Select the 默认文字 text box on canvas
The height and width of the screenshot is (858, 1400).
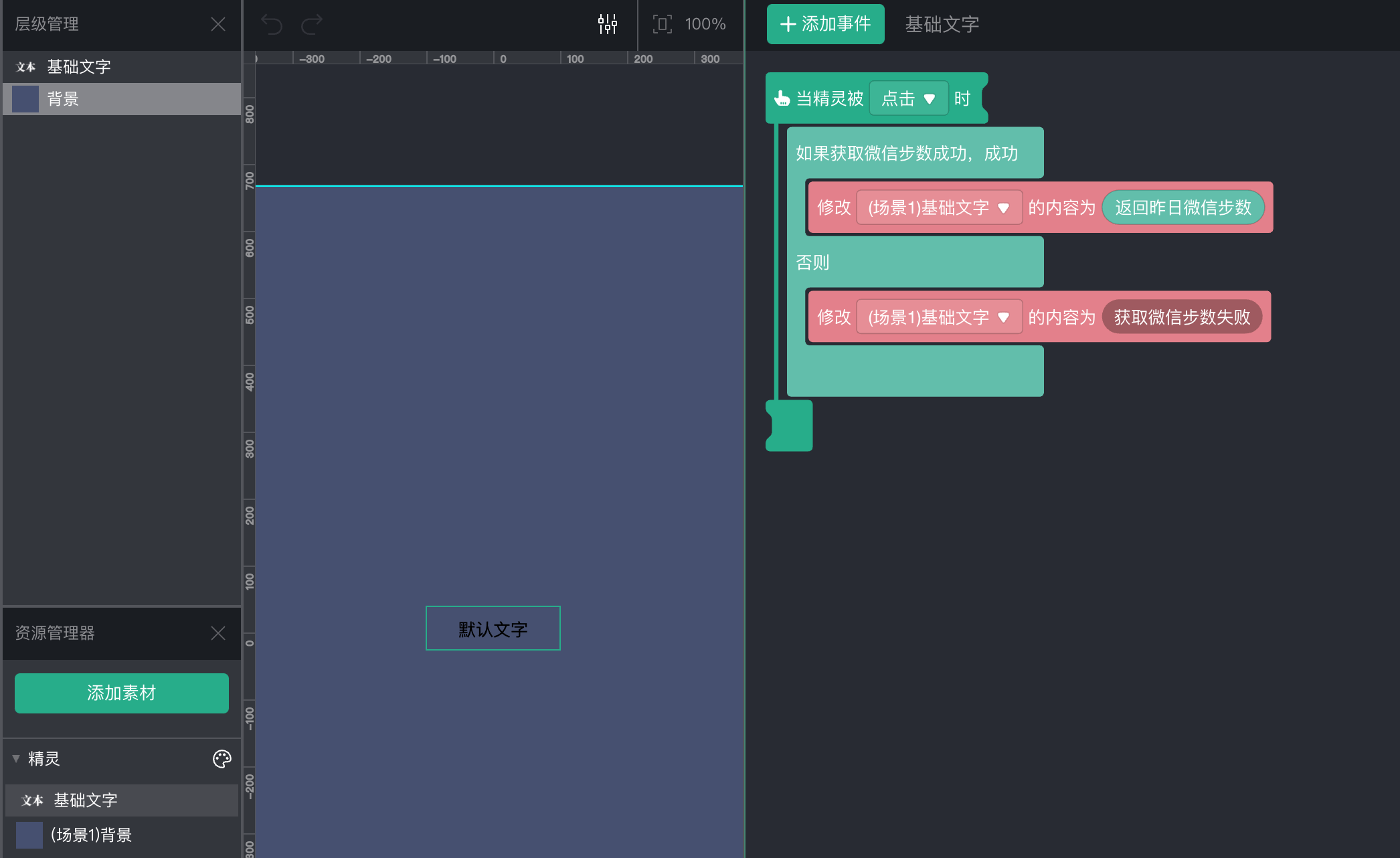[x=493, y=628]
